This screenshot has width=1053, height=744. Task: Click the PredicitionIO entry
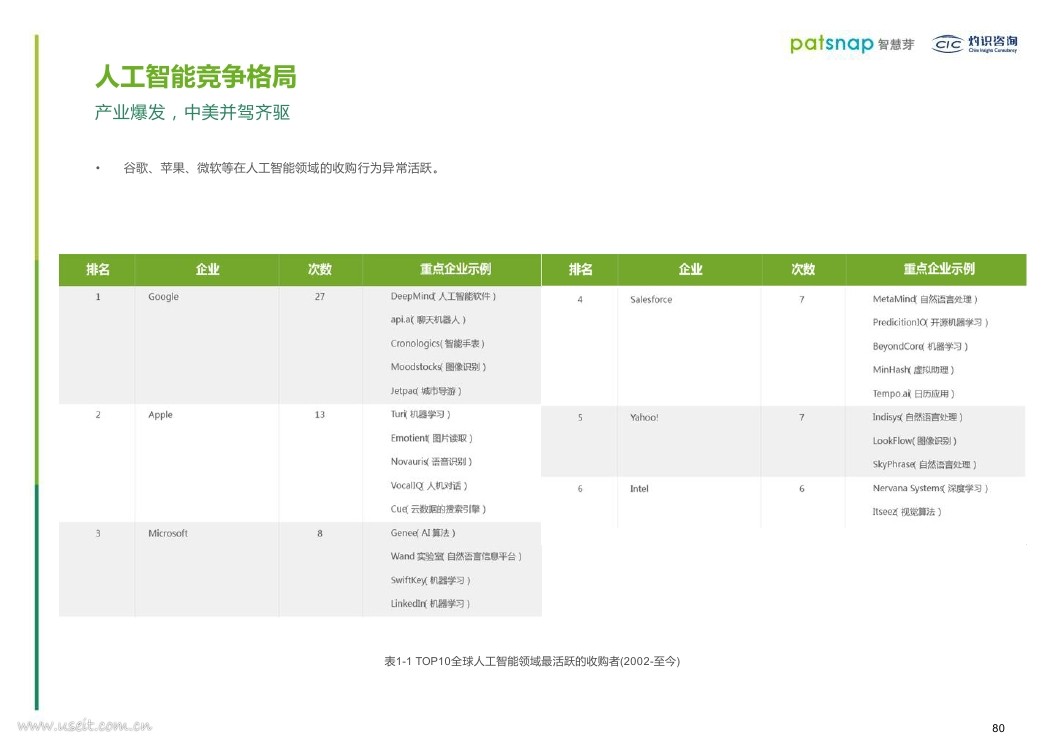tap(930, 322)
